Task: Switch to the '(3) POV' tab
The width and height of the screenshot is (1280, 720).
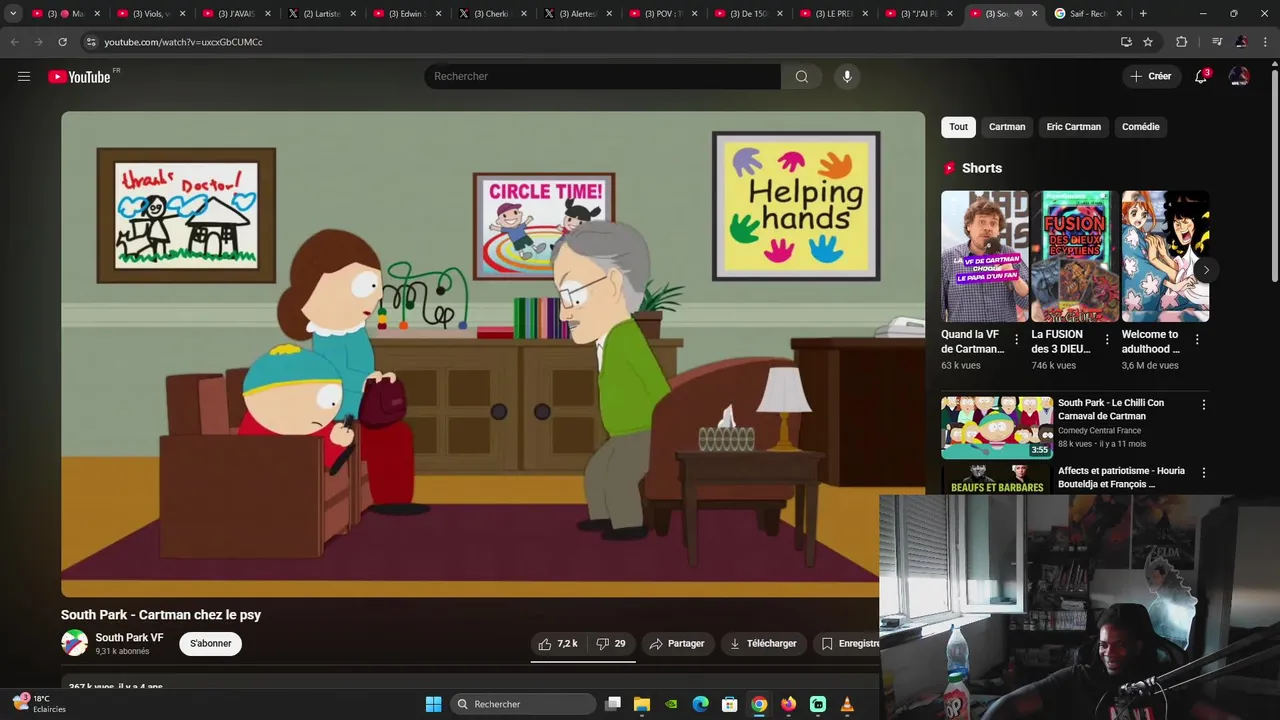Action: tap(662, 14)
